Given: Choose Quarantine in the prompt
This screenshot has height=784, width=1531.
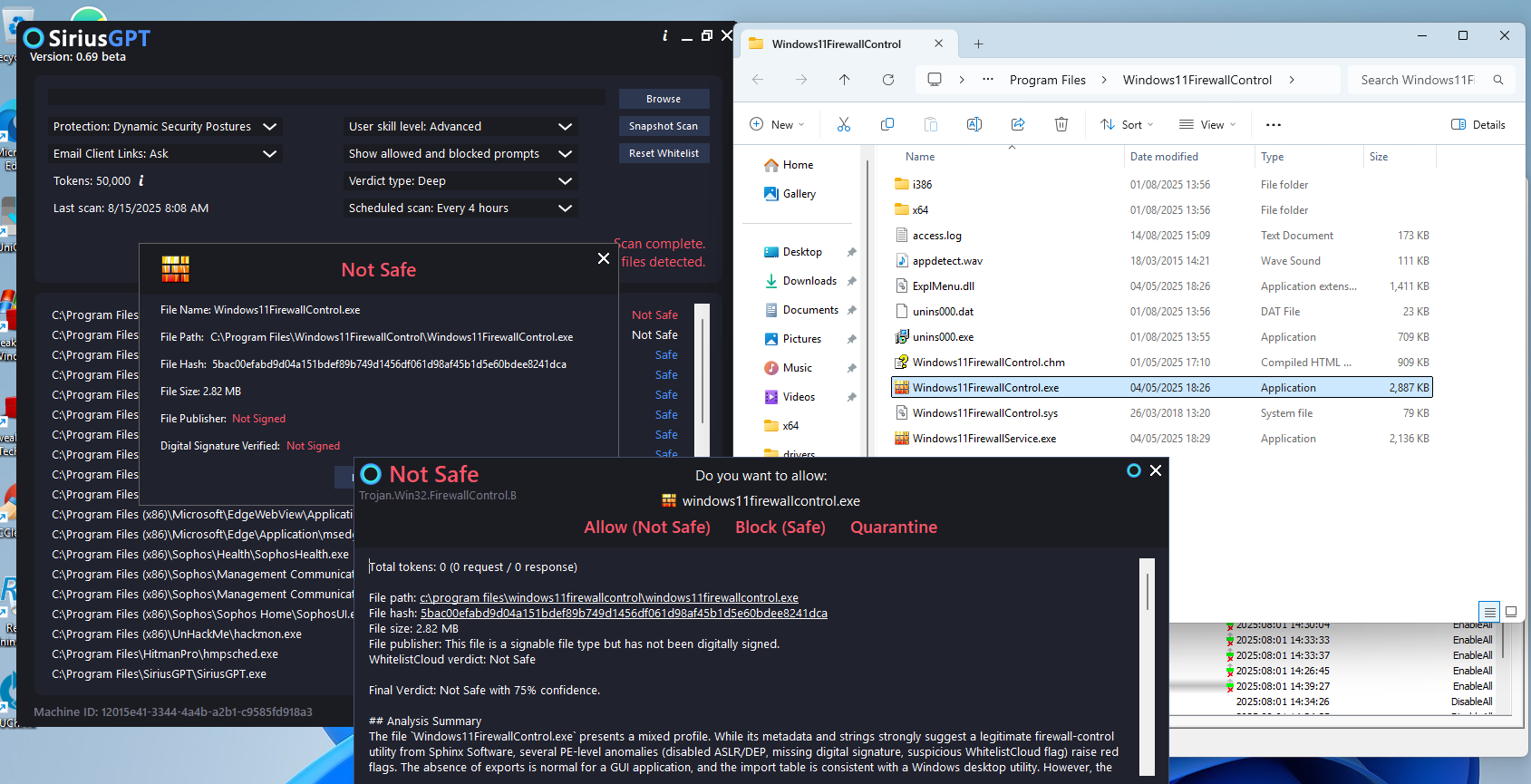Looking at the screenshot, I should (x=894, y=527).
